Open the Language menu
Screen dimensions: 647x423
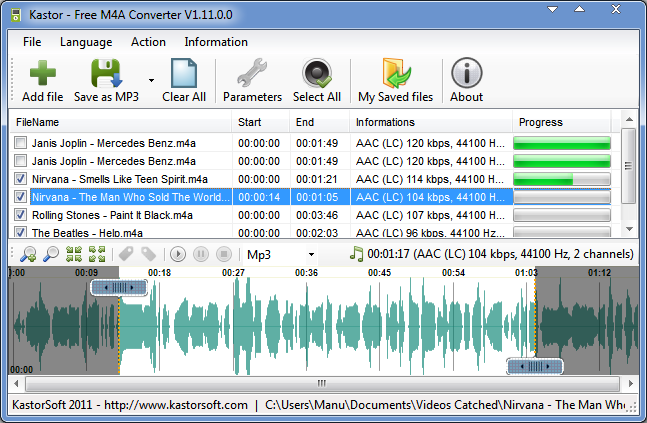[x=86, y=42]
